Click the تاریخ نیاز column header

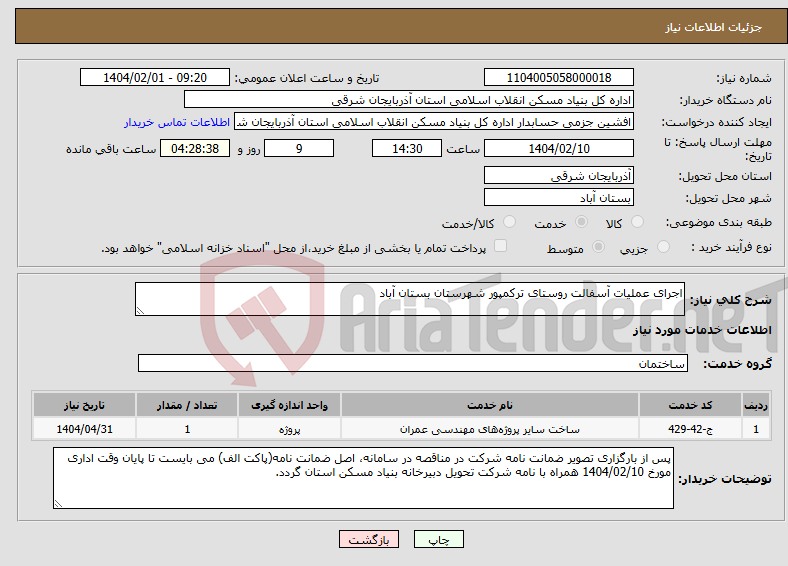(84, 405)
